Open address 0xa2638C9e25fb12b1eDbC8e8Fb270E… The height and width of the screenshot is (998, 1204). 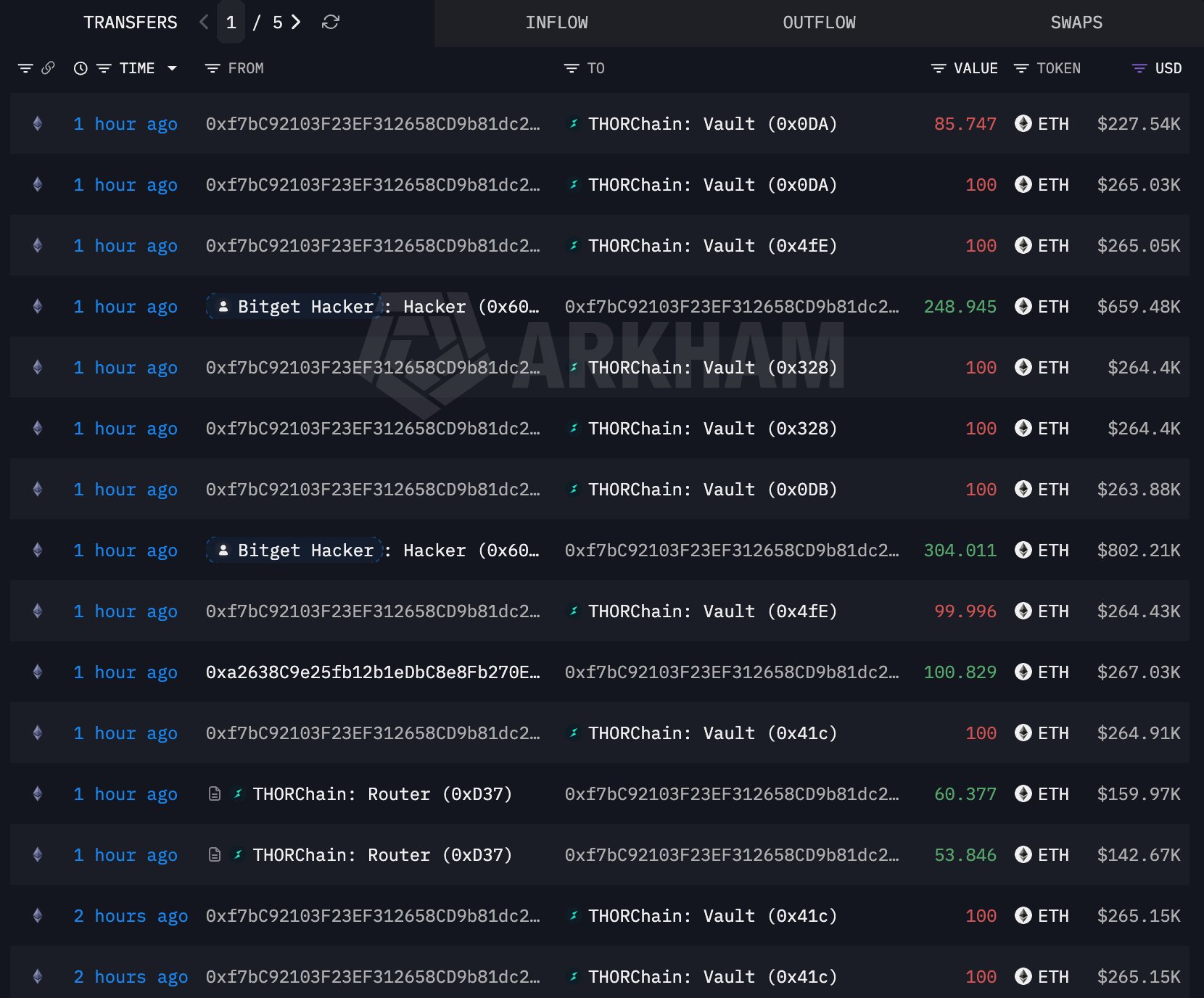(x=373, y=672)
